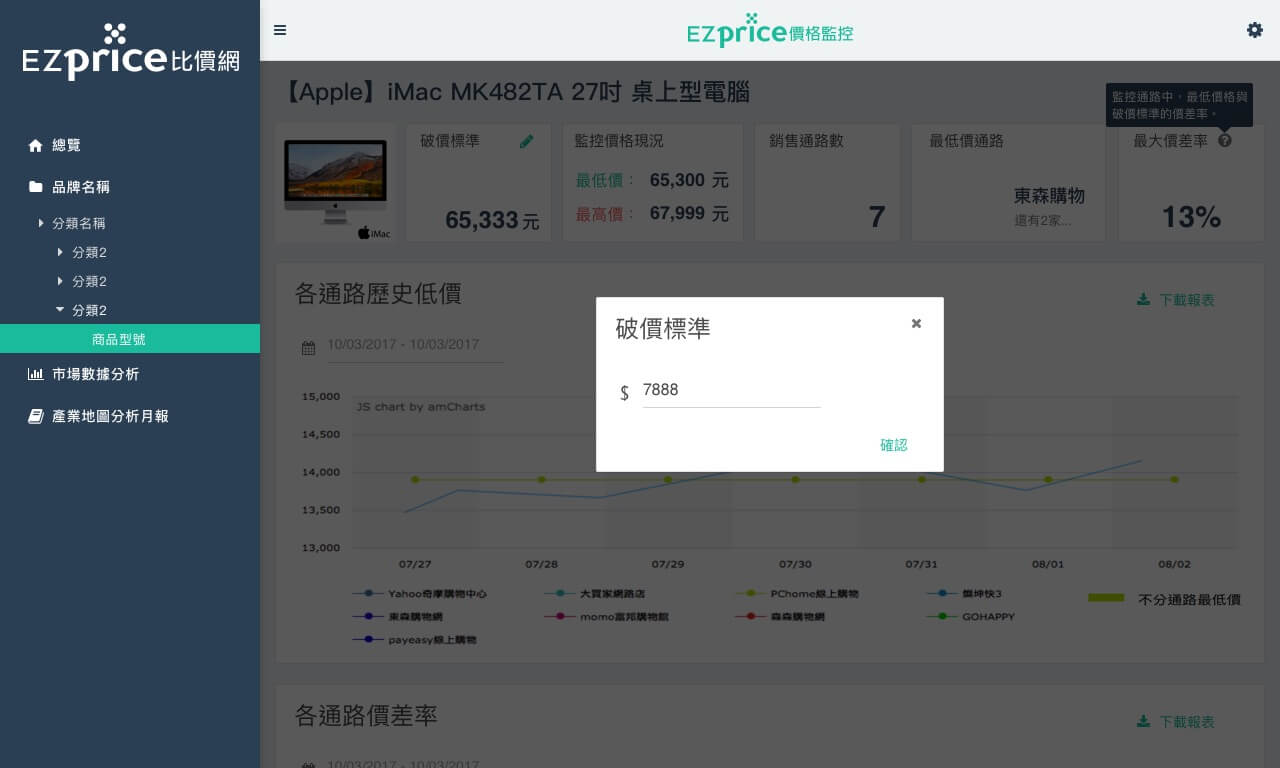The width and height of the screenshot is (1280, 768).
Task: Toggle the momo富邦購物館 legend series
Action: tap(607, 617)
